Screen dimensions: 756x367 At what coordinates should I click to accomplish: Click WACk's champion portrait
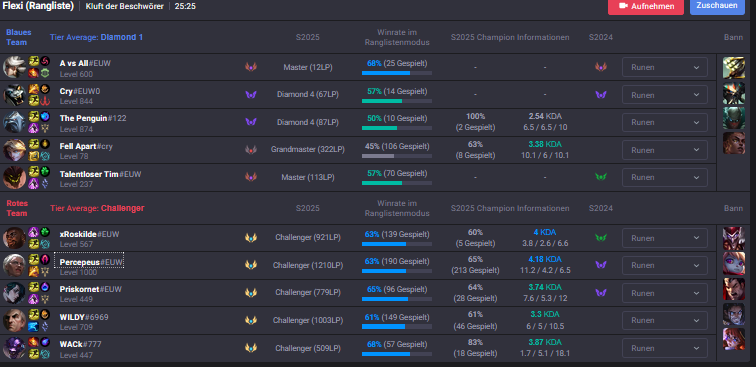coord(14,348)
